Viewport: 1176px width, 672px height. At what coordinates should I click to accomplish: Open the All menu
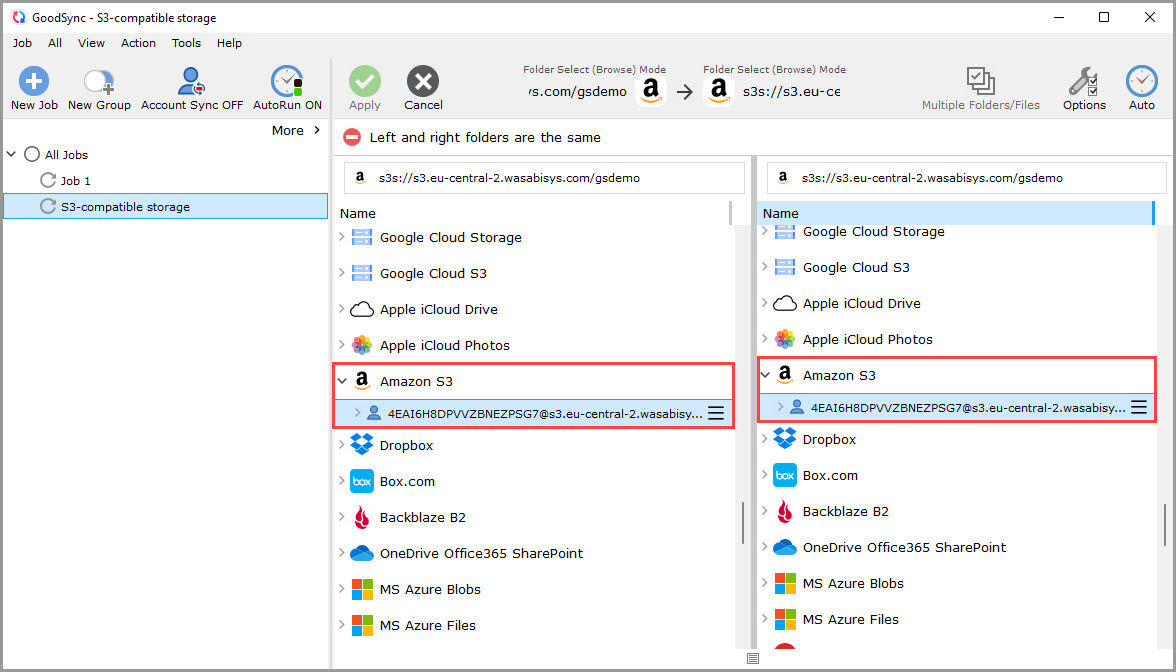point(55,43)
